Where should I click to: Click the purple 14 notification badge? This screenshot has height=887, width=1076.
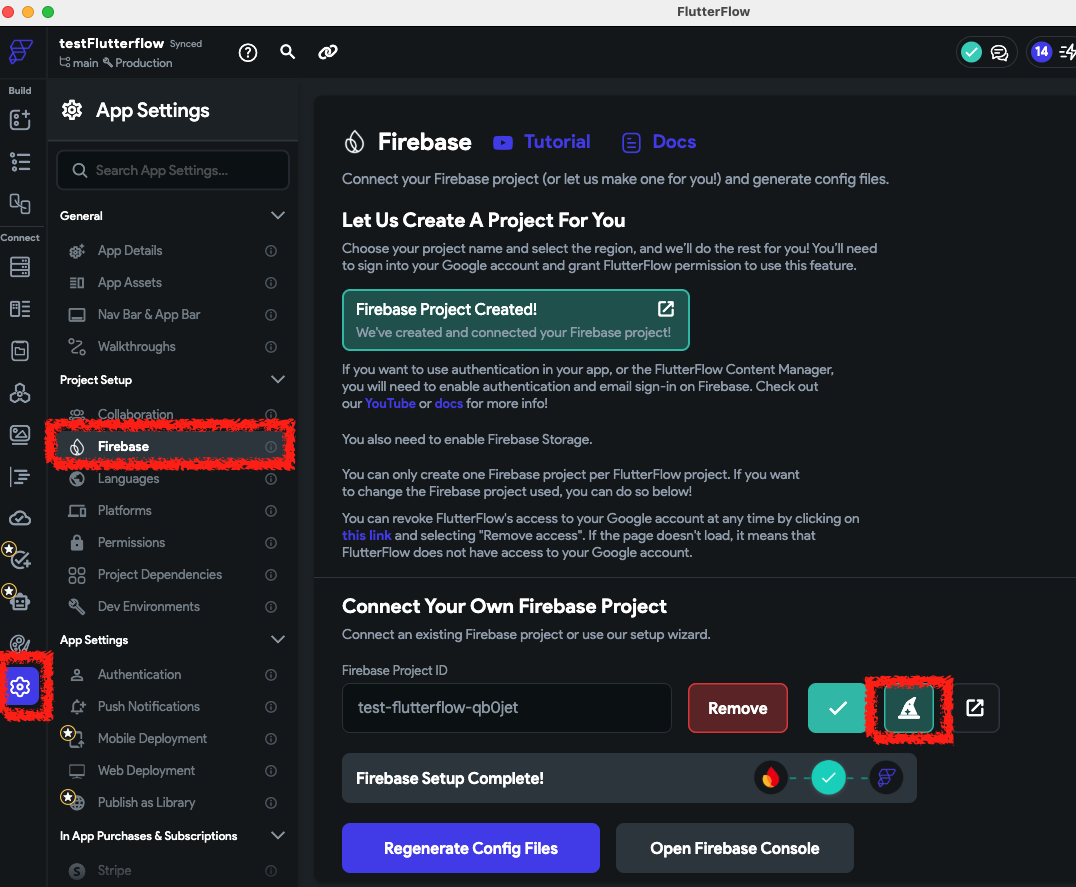[1041, 51]
